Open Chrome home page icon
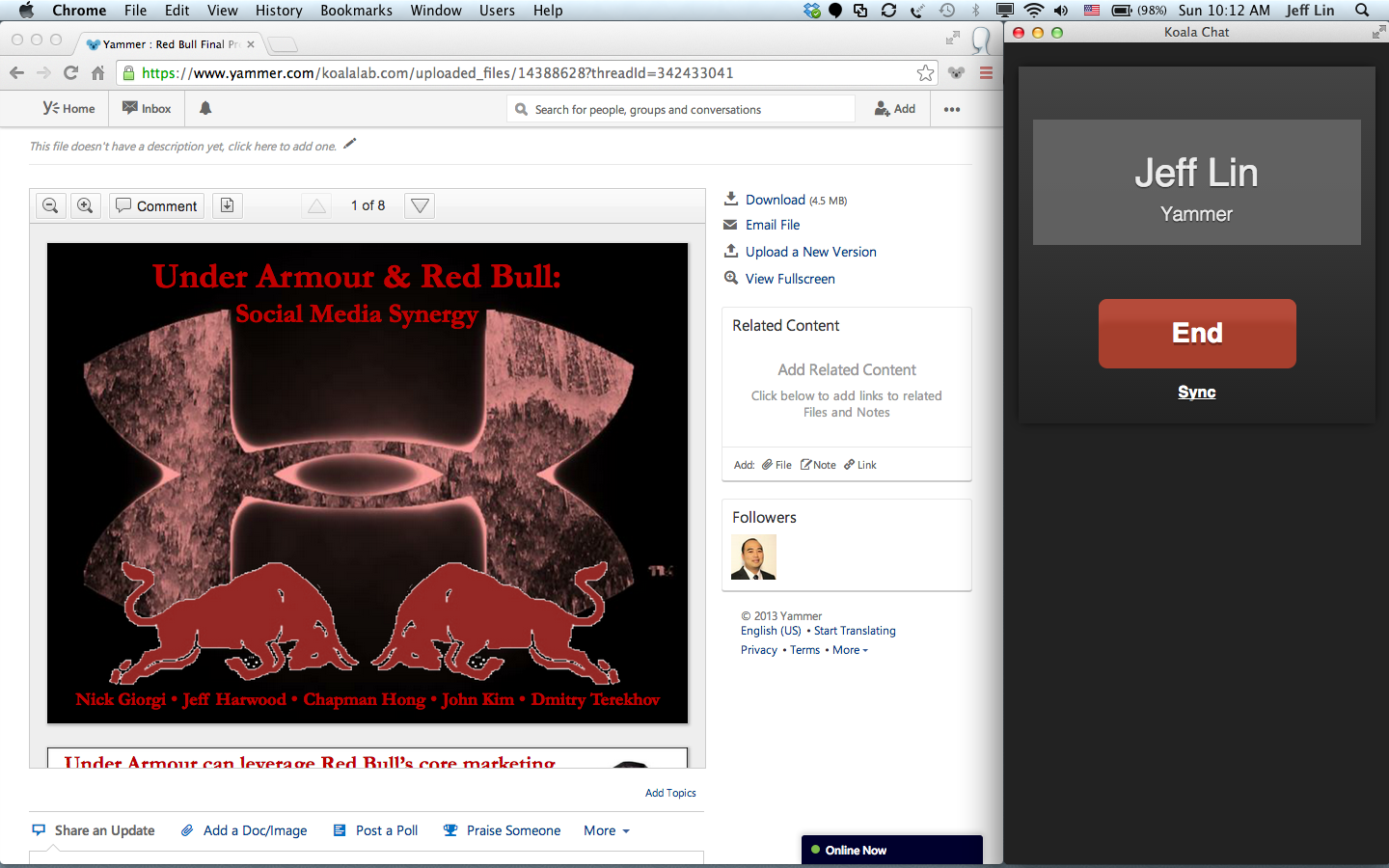This screenshot has width=1389, height=868. click(x=97, y=73)
